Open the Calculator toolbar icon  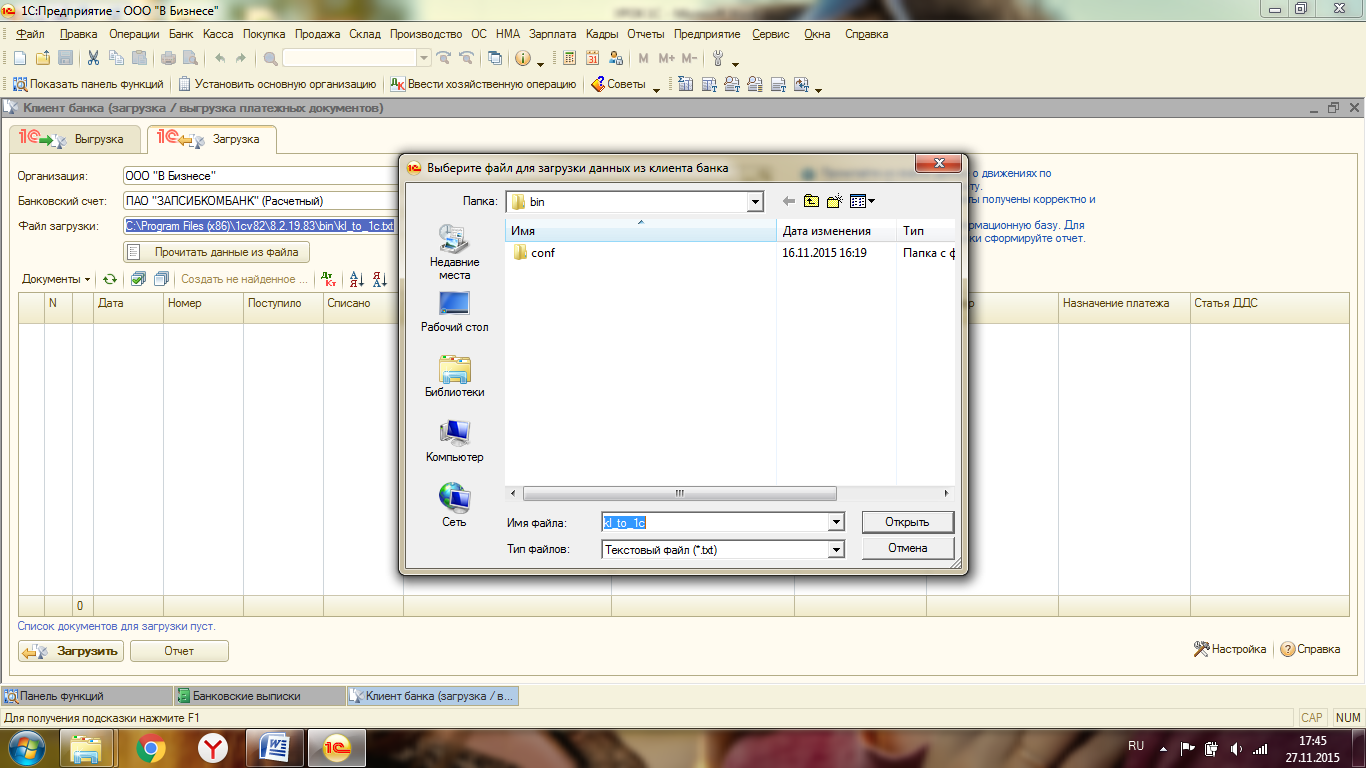point(569,58)
